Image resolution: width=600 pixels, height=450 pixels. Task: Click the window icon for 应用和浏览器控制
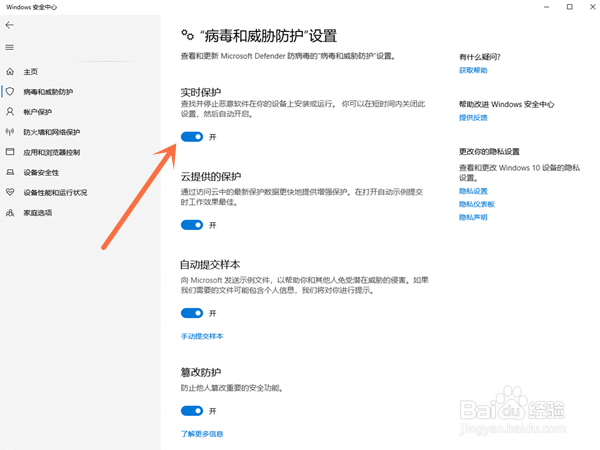(x=10, y=152)
